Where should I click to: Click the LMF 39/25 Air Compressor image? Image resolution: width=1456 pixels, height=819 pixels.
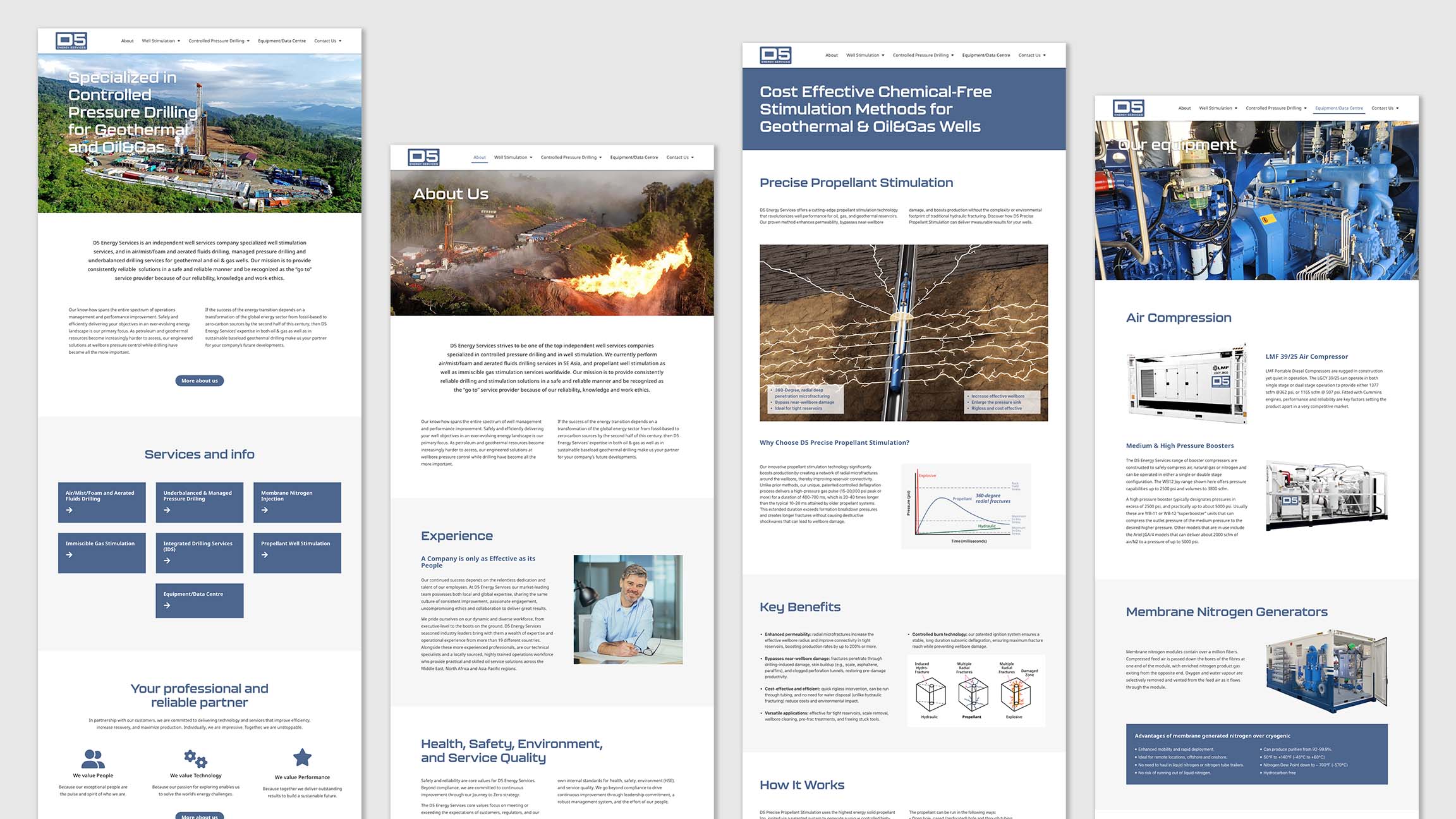1187,382
